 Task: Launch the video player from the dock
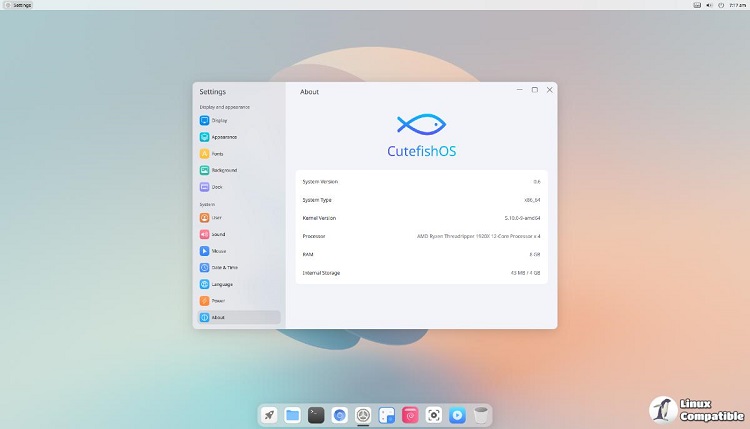pyautogui.click(x=457, y=414)
